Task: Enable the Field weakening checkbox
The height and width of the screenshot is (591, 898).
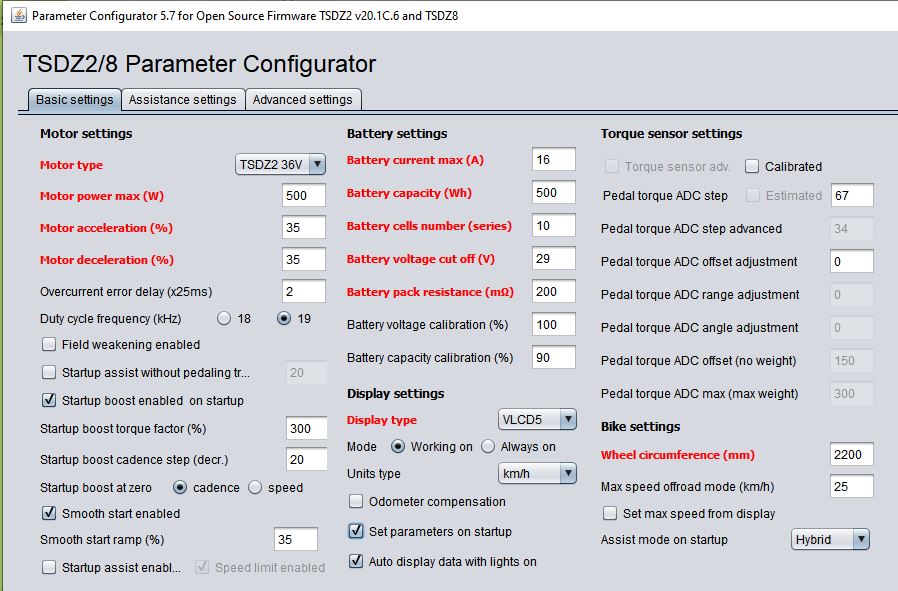Action: [x=49, y=345]
